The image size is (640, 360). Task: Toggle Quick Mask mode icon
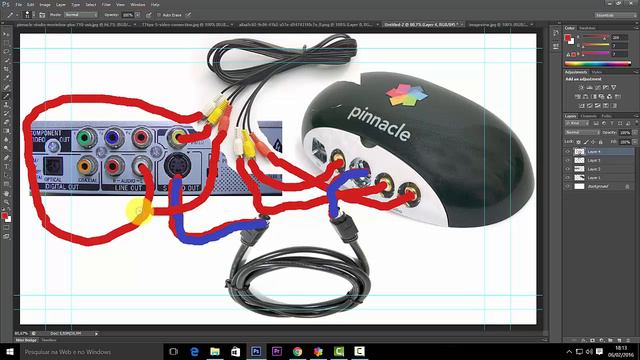coord(6,228)
